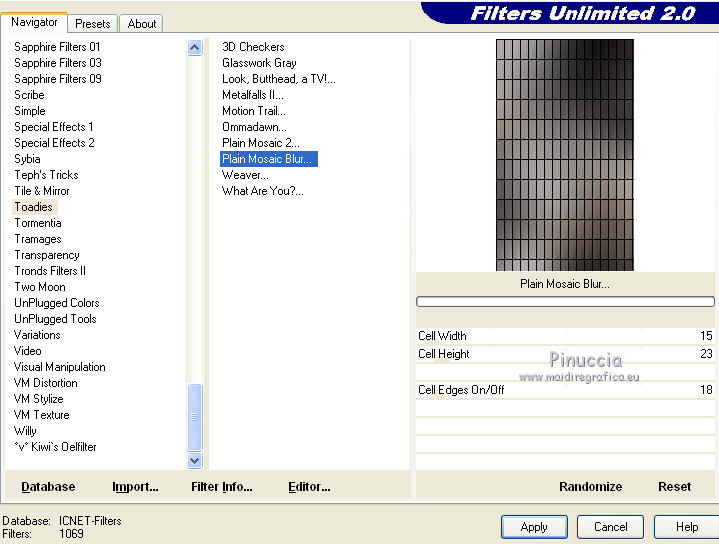Open Filter Info...
Screen dimensions: 719x544
pyautogui.click(x=221, y=486)
